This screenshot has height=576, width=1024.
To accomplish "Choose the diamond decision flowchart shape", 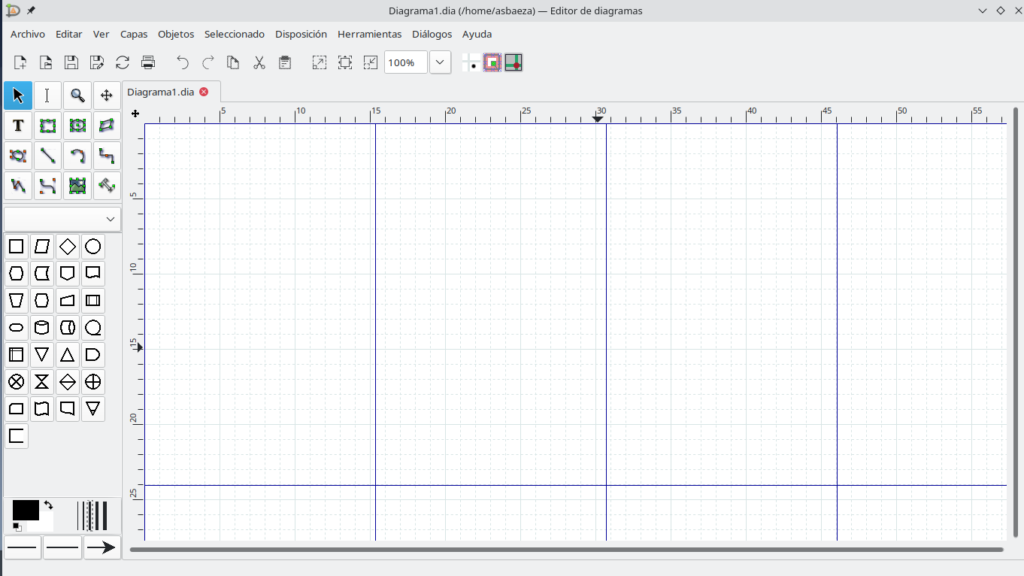I will (x=67, y=246).
